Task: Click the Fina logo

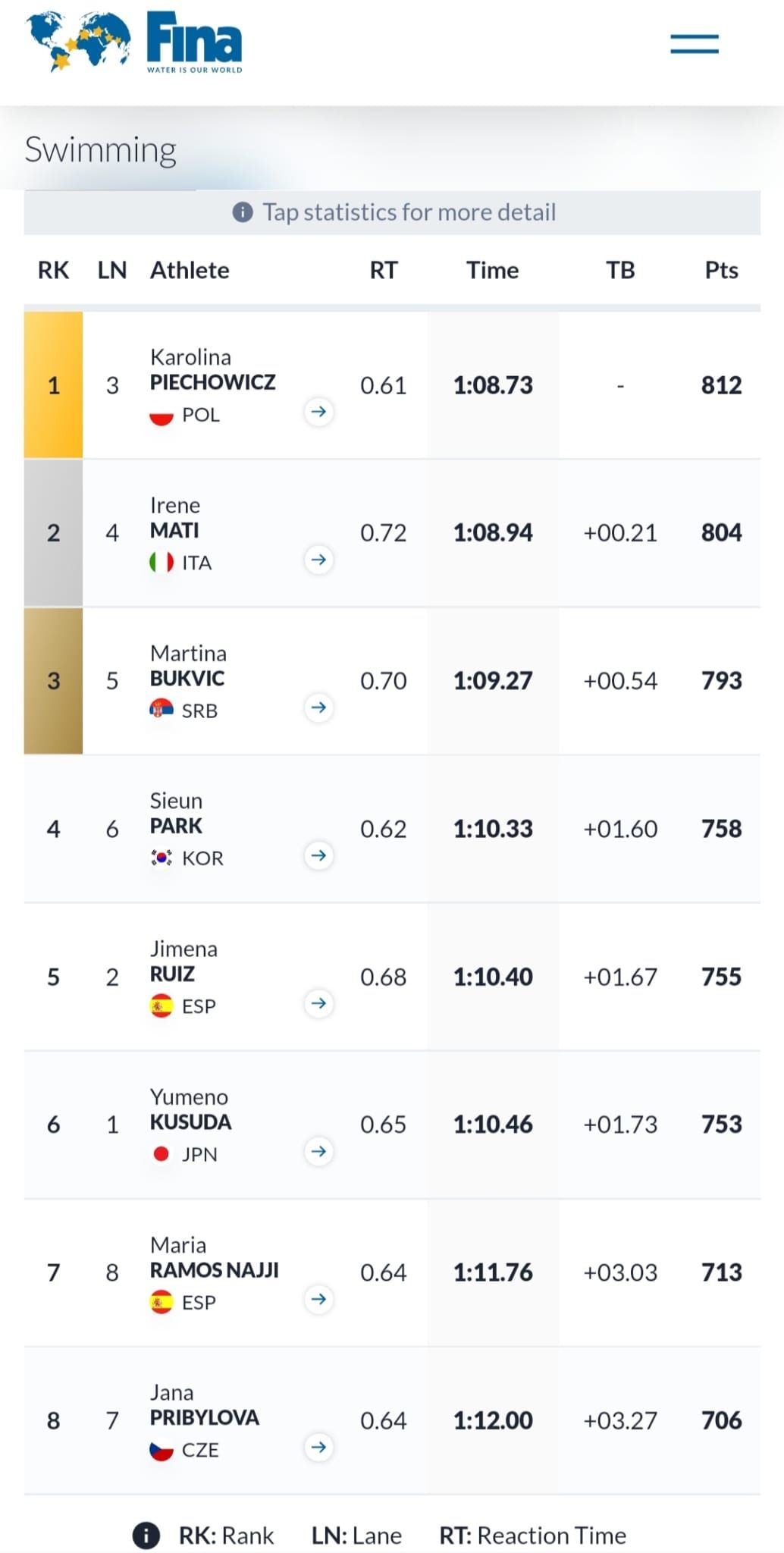Action: (x=135, y=42)
